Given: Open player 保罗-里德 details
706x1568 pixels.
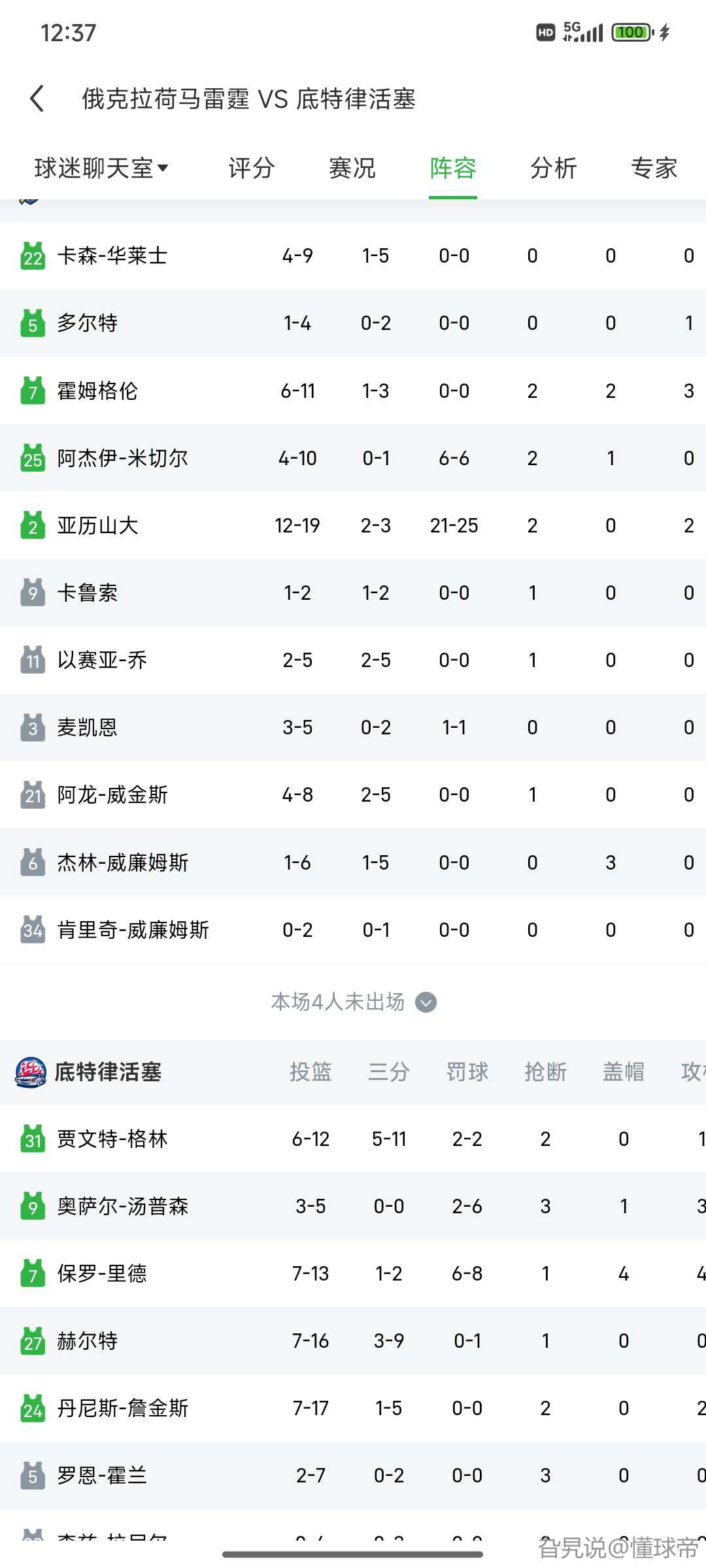Looking at the screenshot, I should tap(102, 1273).
